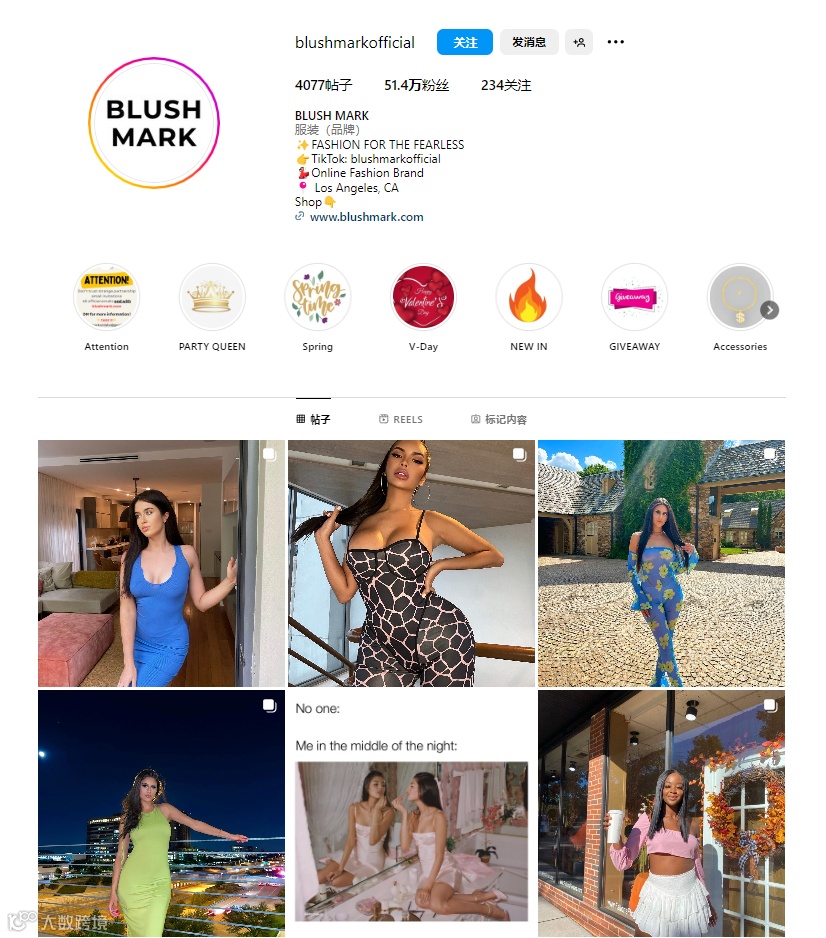Select the 帖子 posts tab
826x938 pixels.
[313, 419]
